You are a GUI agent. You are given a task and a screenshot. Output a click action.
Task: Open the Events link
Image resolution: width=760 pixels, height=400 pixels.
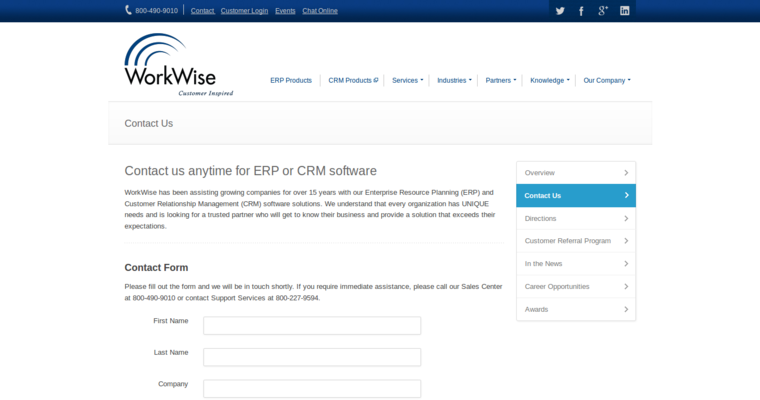click(x=285, y=11)
